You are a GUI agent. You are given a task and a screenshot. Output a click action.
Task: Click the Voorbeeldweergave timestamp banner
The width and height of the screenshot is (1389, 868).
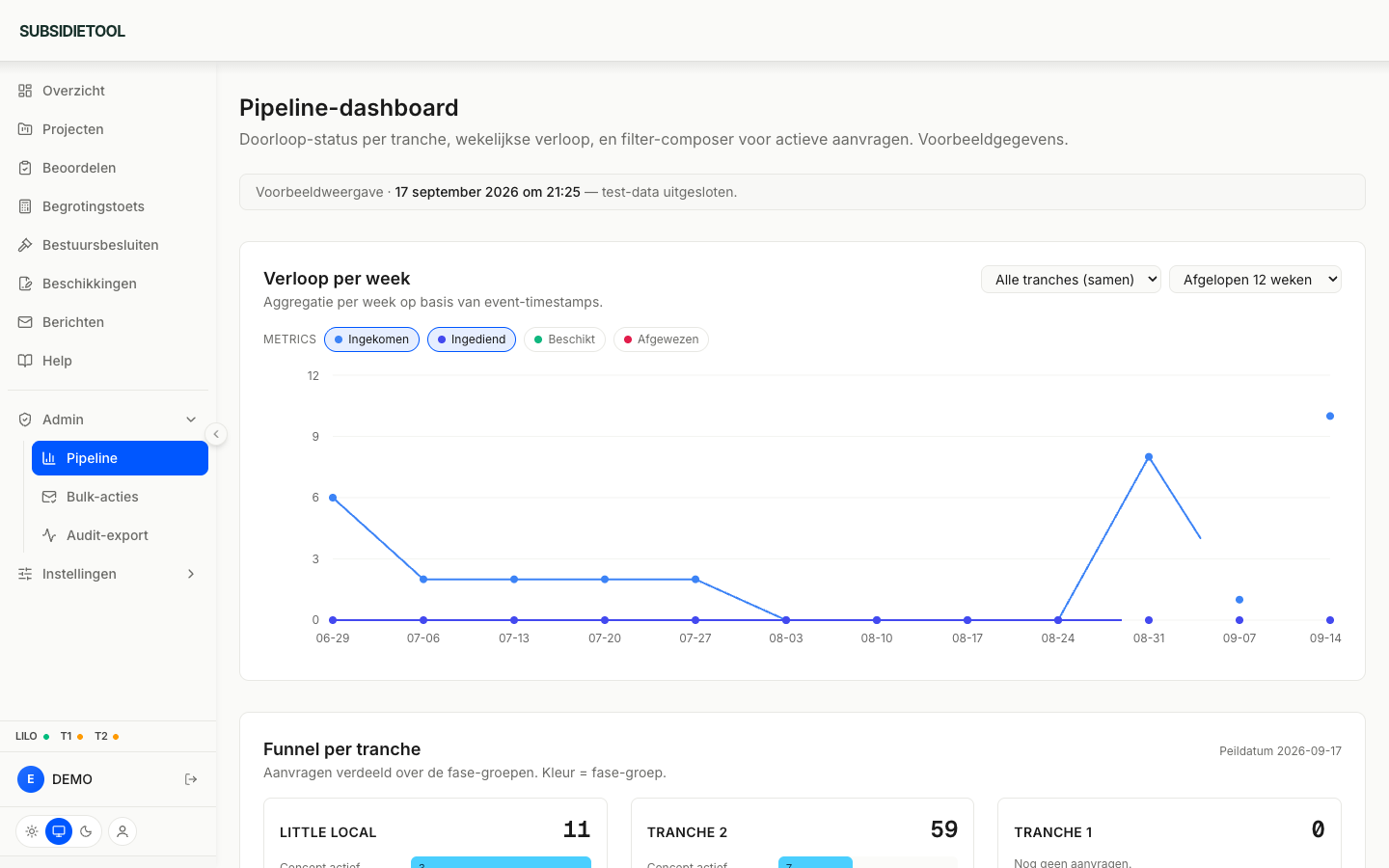[803, 192]
